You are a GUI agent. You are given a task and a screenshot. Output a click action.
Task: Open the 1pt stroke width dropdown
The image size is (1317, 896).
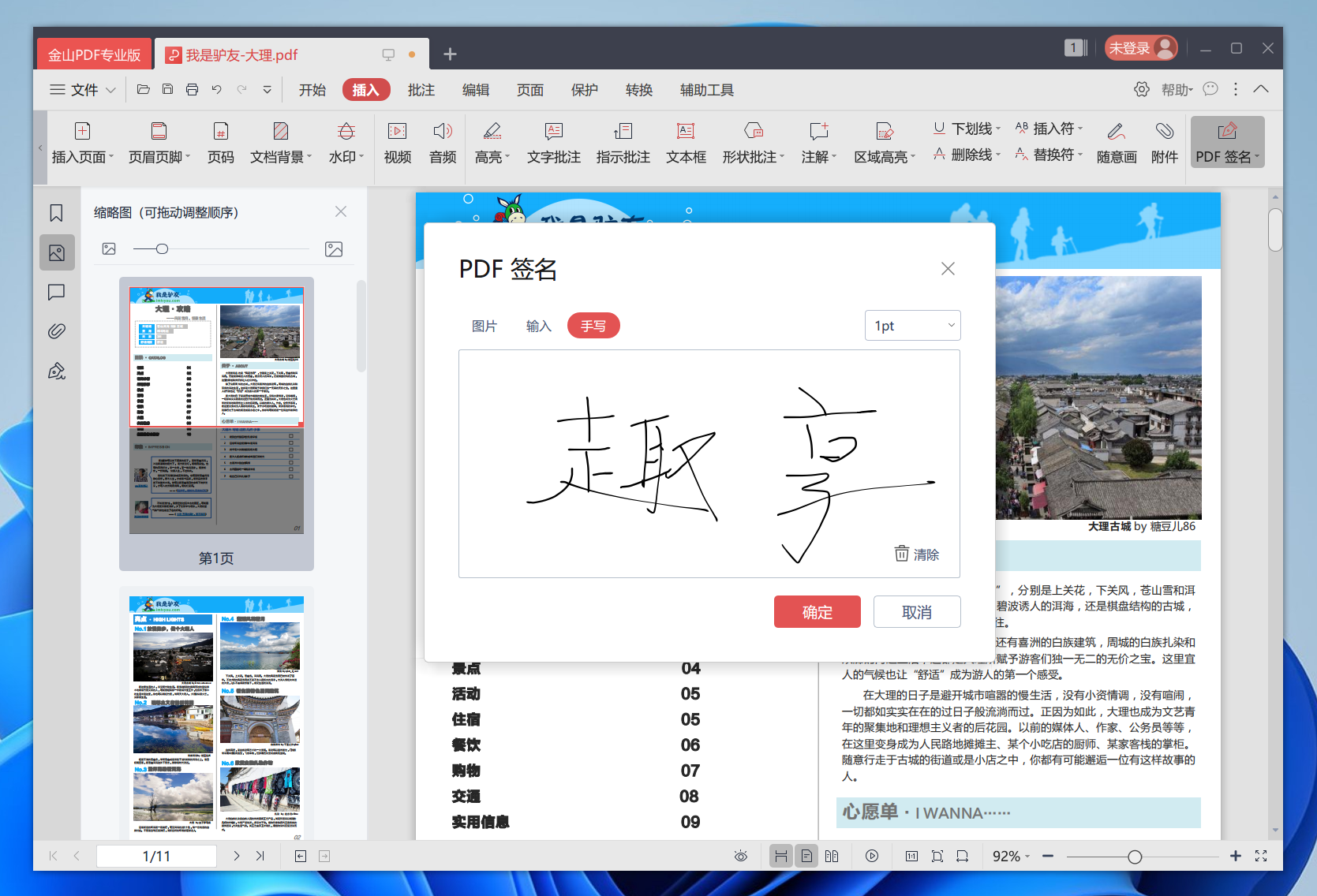(x=912, y=326)
